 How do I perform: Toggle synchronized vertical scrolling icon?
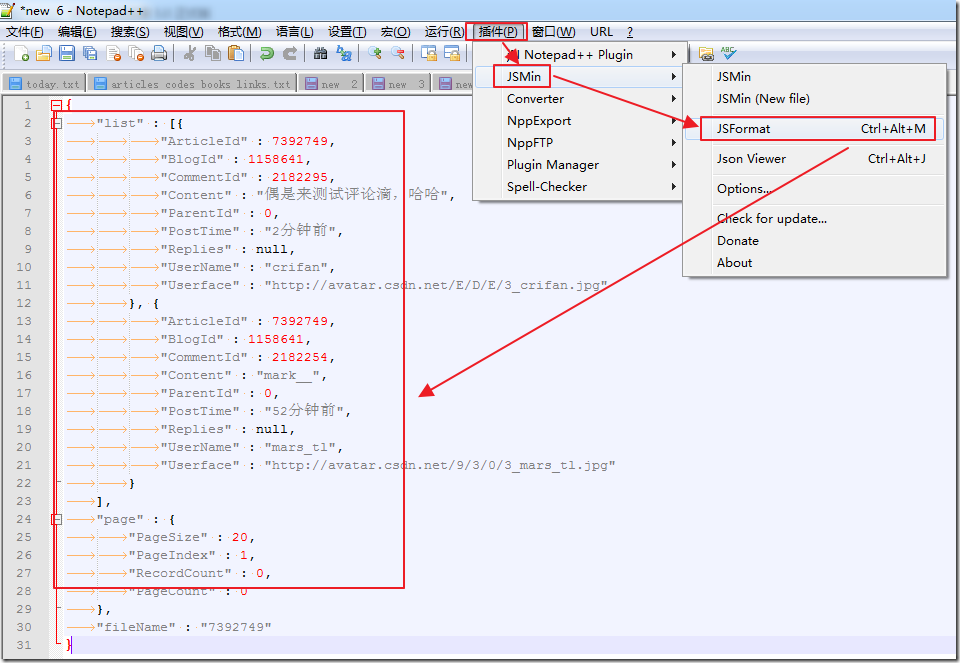[429, 54]
